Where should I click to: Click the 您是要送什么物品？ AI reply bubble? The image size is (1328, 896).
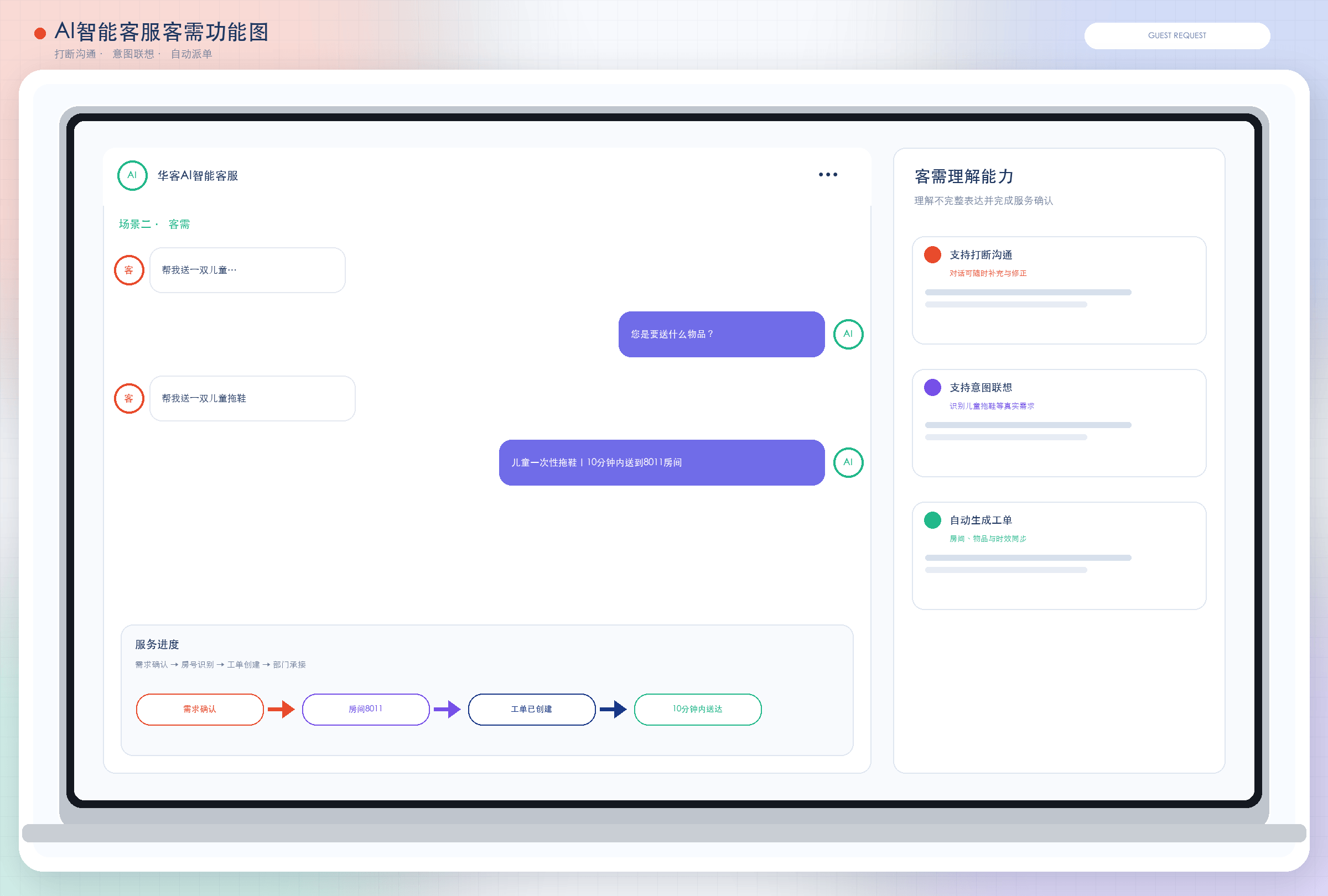click(x=722, y=334)
